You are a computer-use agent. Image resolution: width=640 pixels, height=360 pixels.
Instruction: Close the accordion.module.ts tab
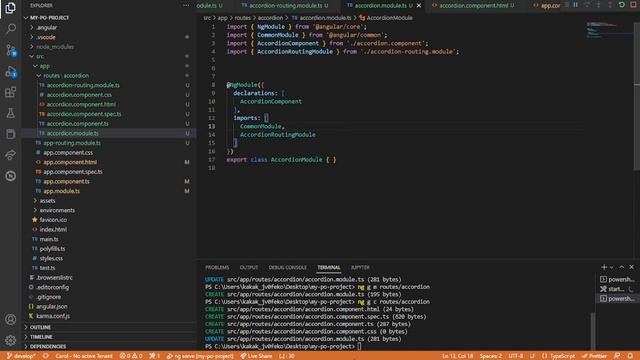tap(419, 6)
